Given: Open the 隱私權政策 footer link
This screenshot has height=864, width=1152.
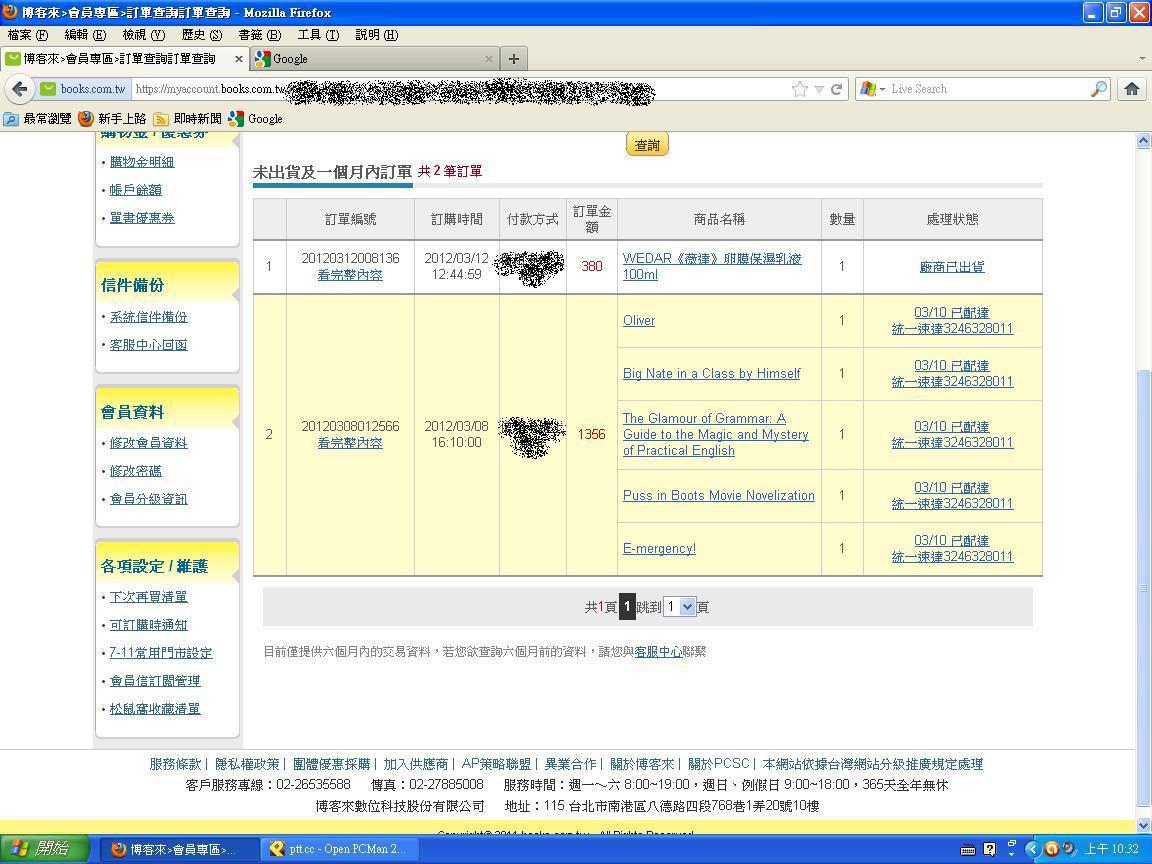Looking at the screenshot, I should [x=247, y=764].
